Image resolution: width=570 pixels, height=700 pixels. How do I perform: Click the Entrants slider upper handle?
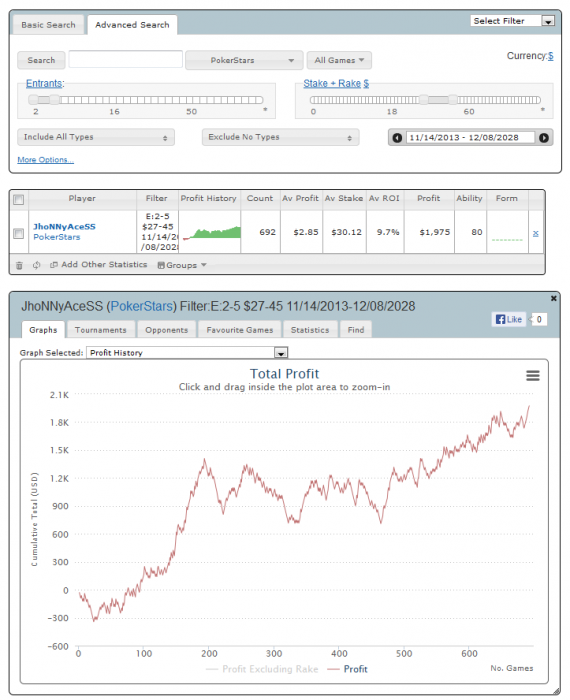[54, 100]
